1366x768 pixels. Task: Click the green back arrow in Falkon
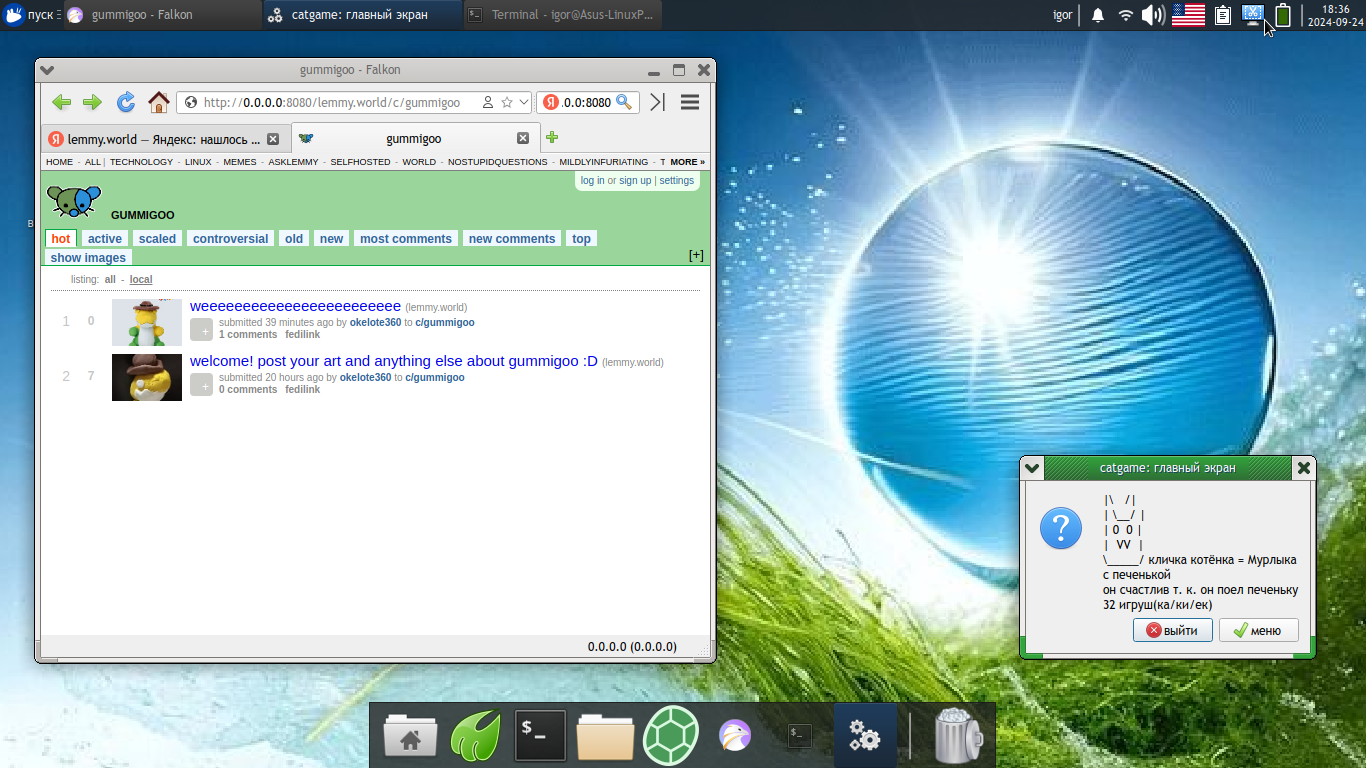[61, 102]
